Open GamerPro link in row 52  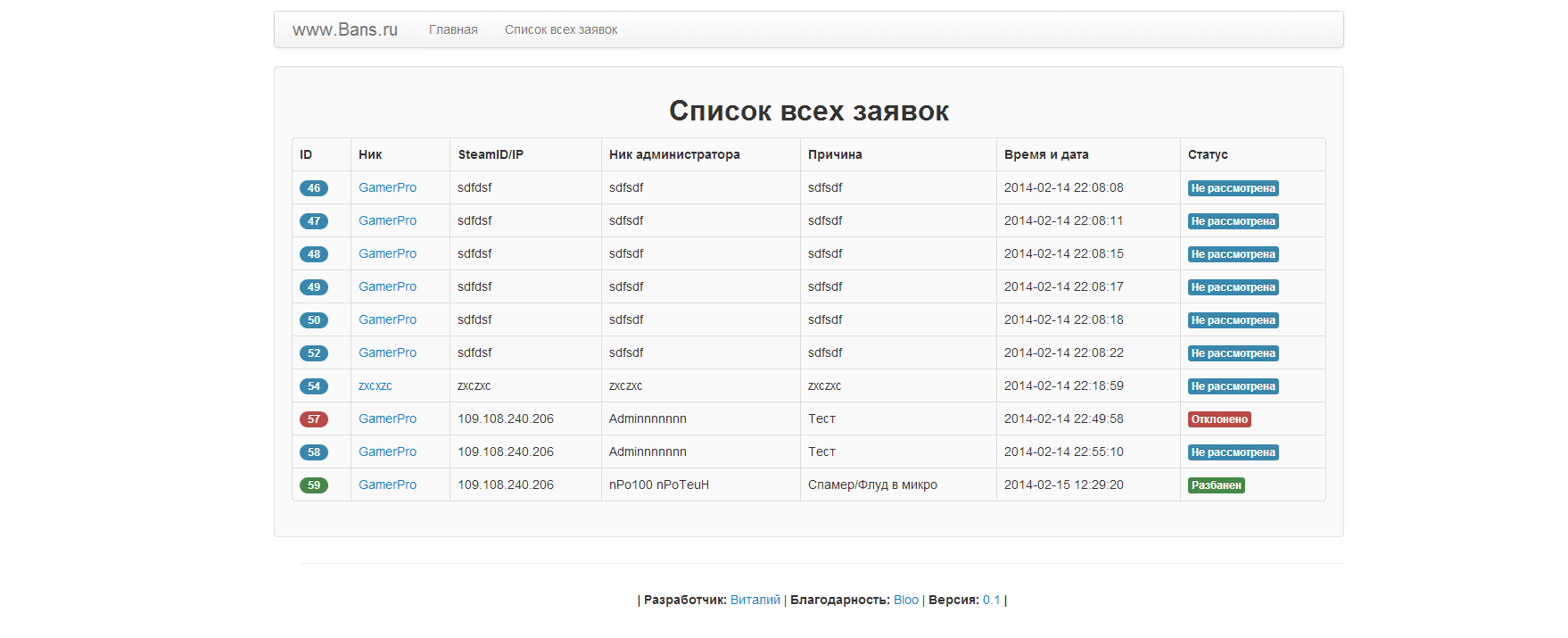[387, 352]
